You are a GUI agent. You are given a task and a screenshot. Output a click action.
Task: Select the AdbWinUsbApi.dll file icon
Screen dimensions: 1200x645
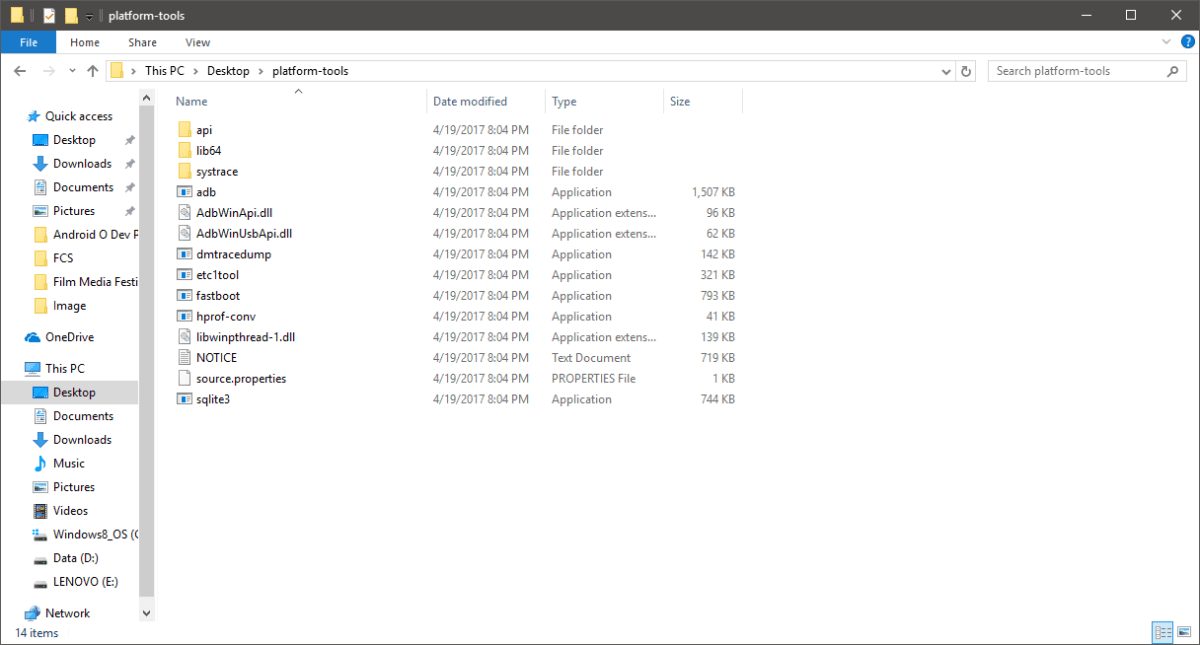click(x=184, y=234)
